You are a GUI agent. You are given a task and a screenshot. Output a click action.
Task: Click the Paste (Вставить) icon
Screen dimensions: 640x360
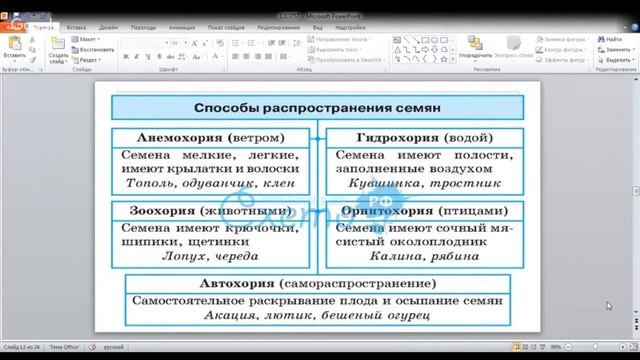click(x=14, y=44)
